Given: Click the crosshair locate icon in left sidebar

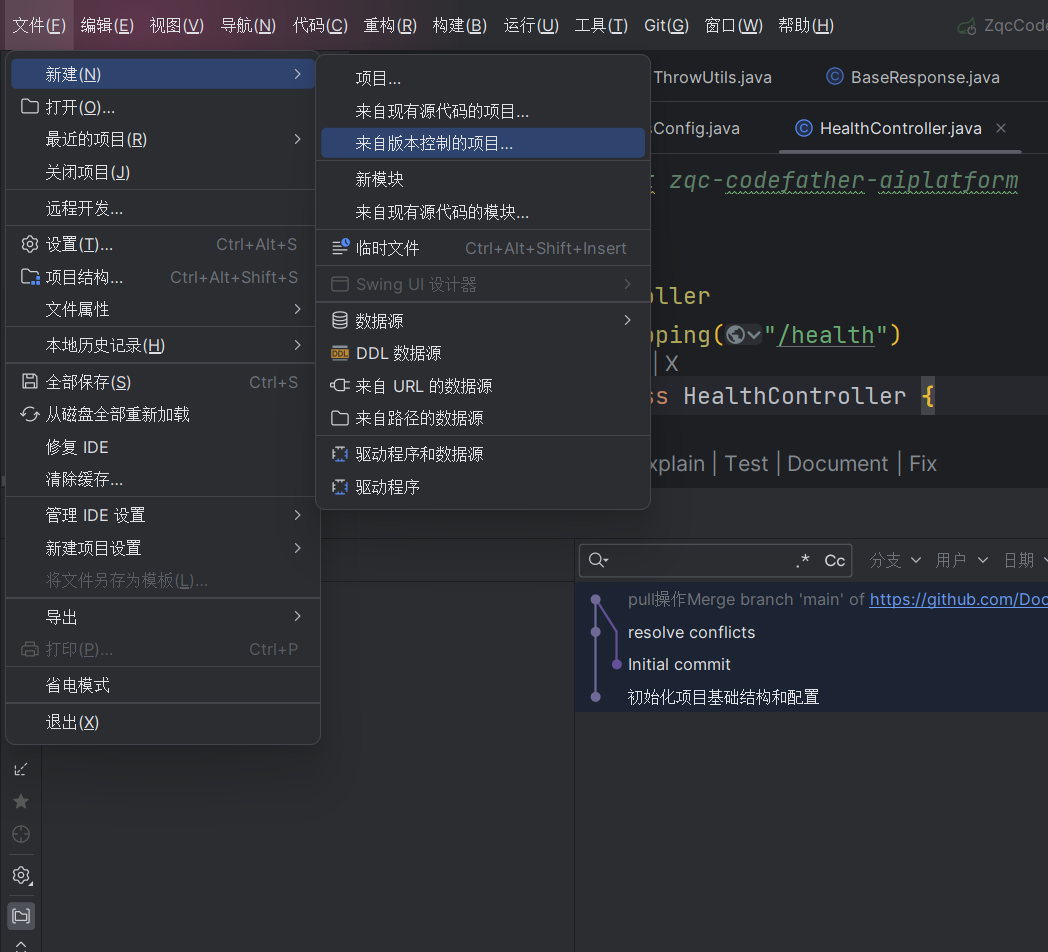Looking at the screenshot, I should point(21,834).
